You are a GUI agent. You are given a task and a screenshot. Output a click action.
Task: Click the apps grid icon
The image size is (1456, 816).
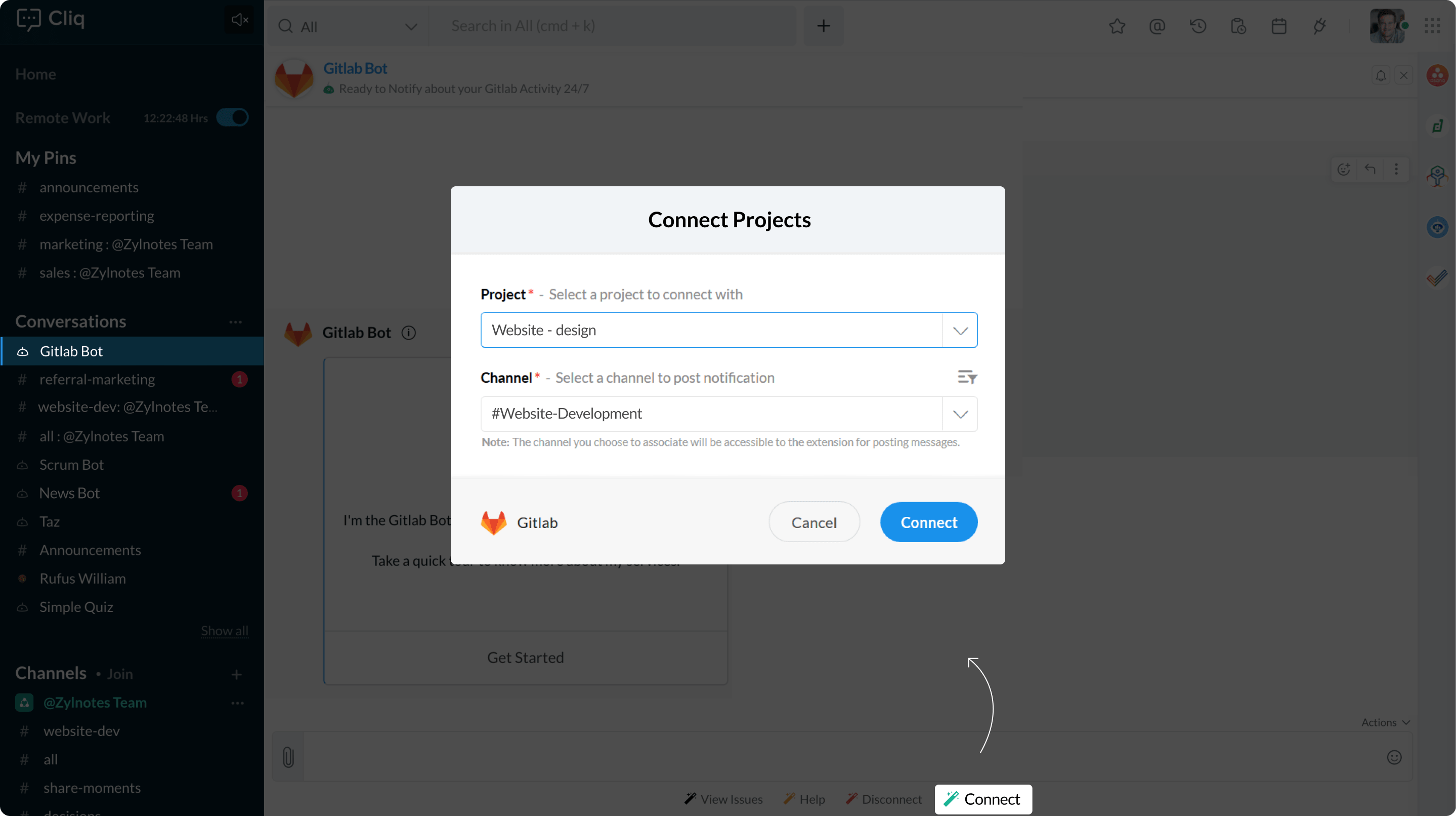tap(1432, 26)
